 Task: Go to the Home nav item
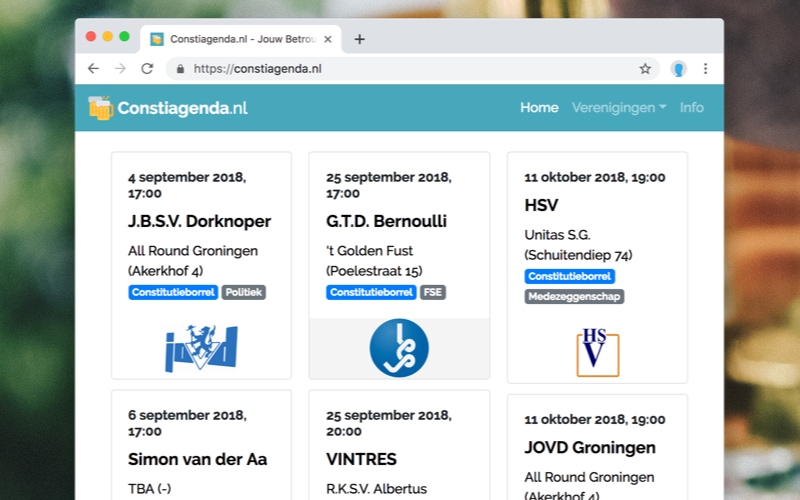539,108
